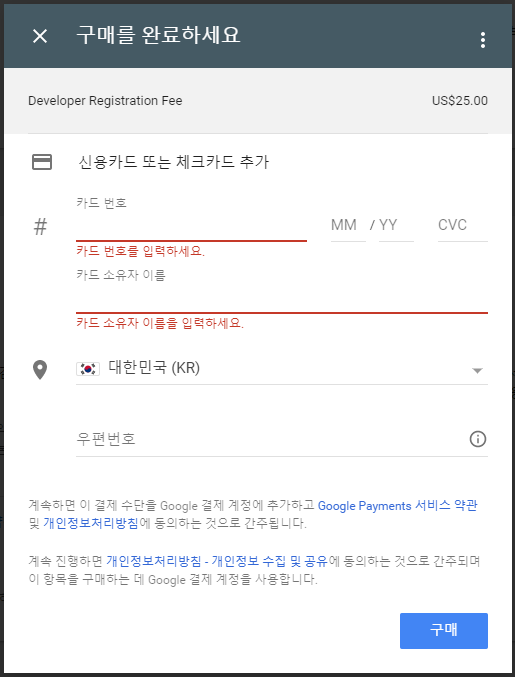This screenshot has width=515, height=677.
Task: Click the CVC security code field
Action: point(462,225)
